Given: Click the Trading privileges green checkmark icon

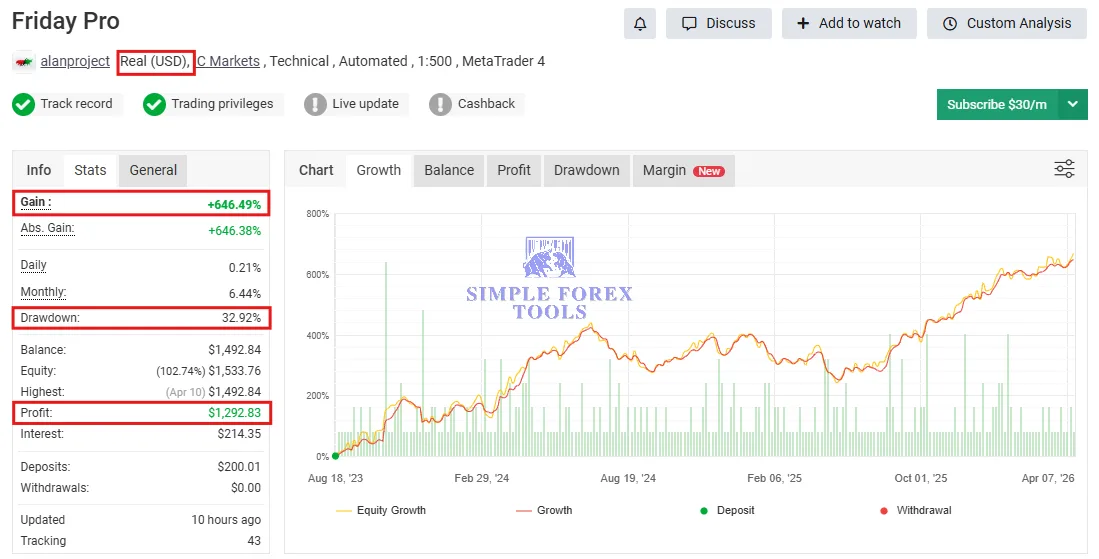Looking at the screenshot, I should pyautogui.click(x=154, y=104).
